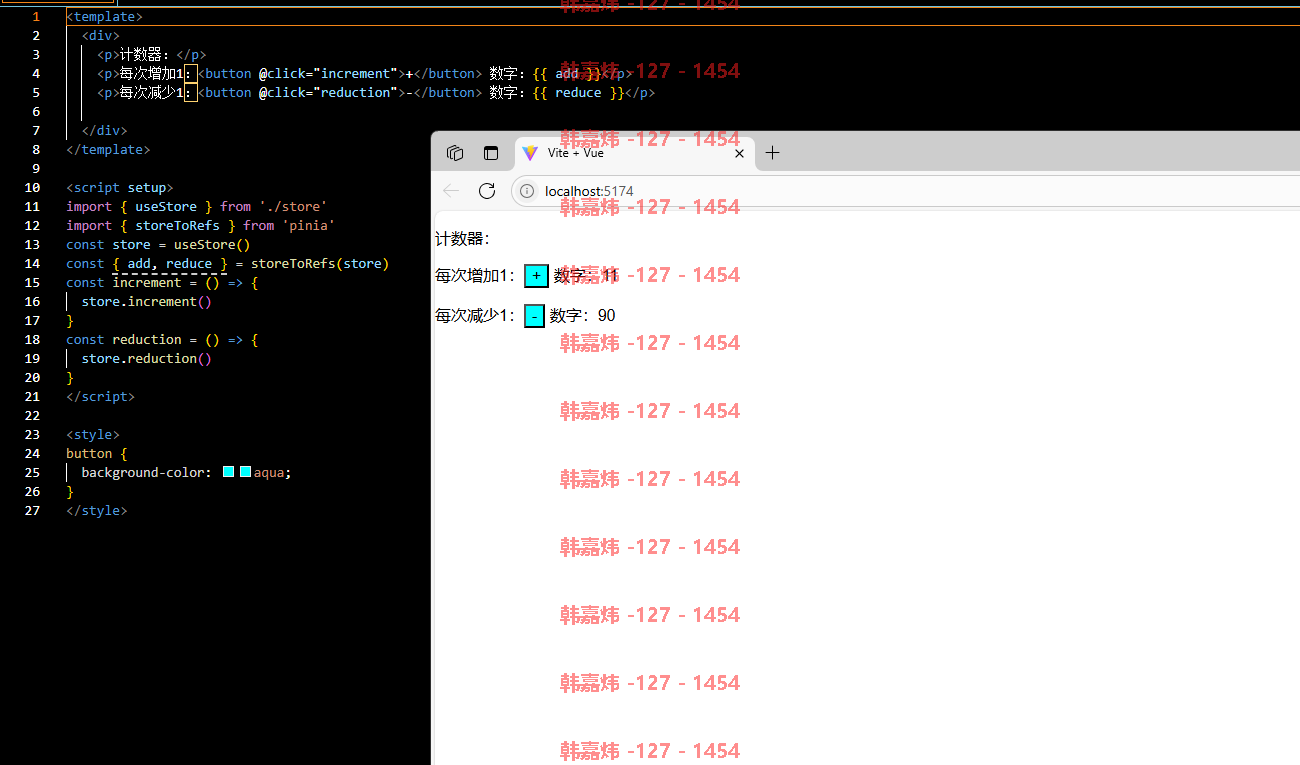Click line number 1 in the editor gutter
Image resolution: width=1300 pixels, height=765 pixels.
click(37, 16)
